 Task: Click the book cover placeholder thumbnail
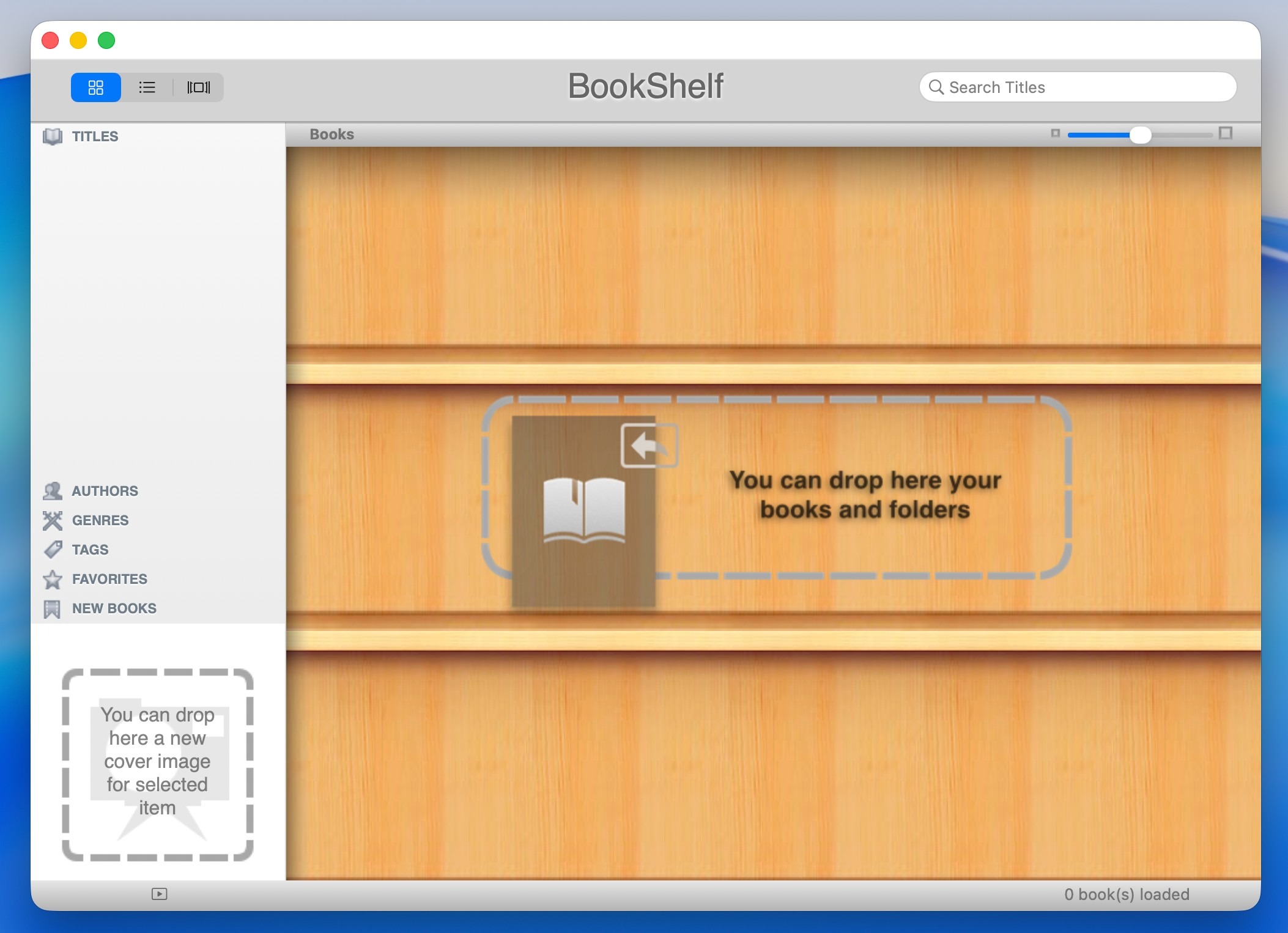coord(583,511)
